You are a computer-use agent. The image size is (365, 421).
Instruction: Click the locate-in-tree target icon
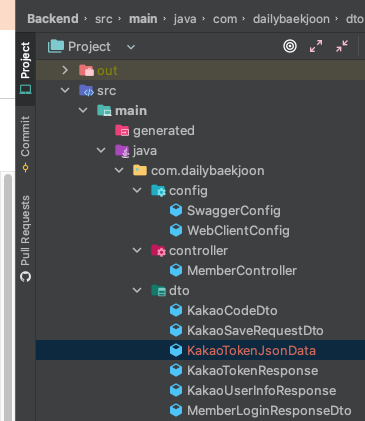290,46
